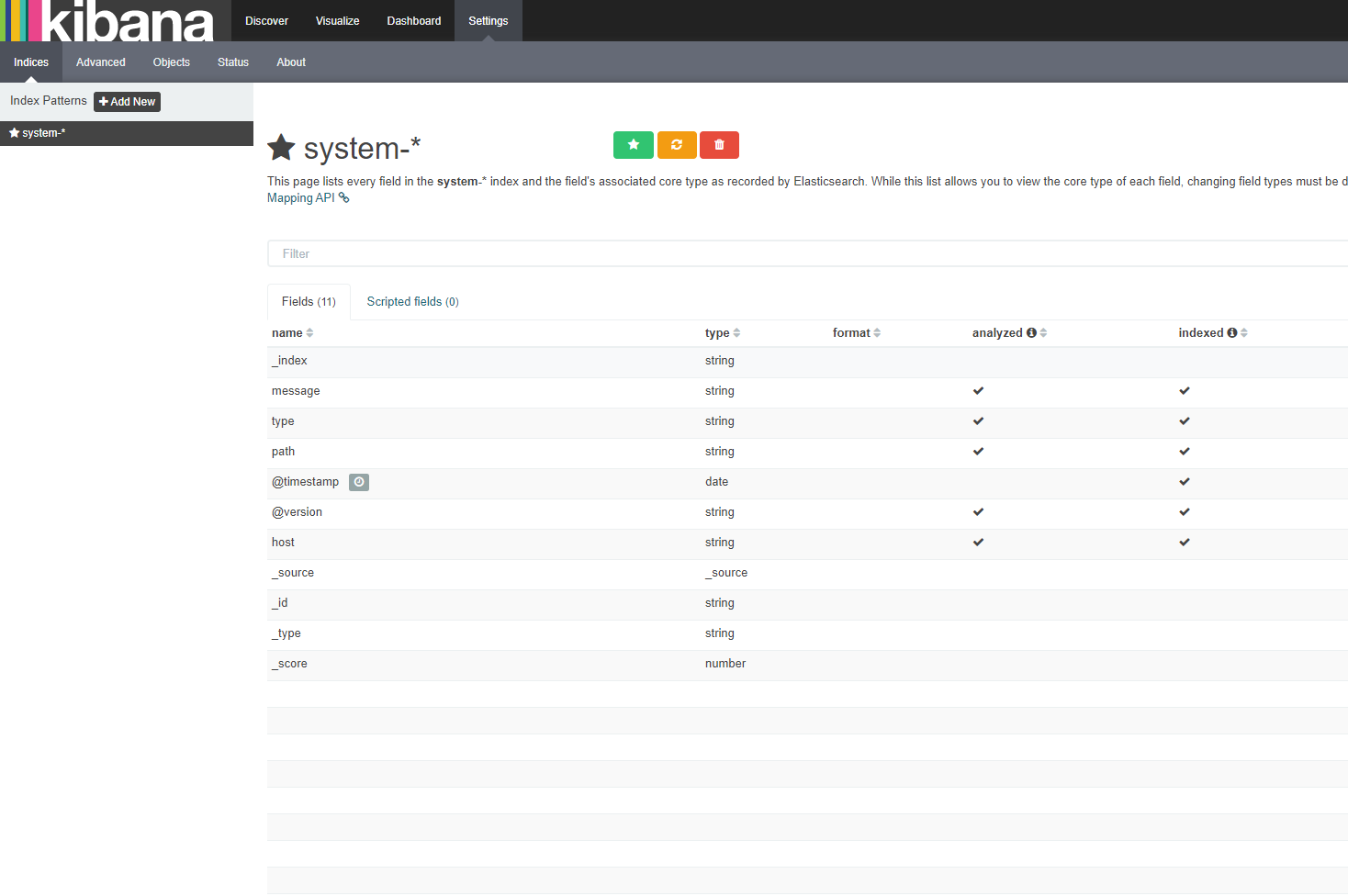Viewport: 1348px width, 896px height.
Task: Sort fields by format column arrows
Action: point(877,333)
